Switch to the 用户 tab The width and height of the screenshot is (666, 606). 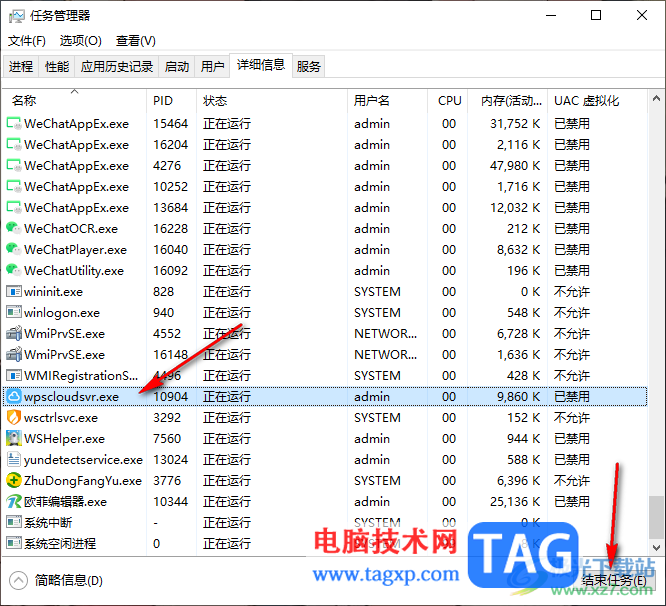[212, 66]
